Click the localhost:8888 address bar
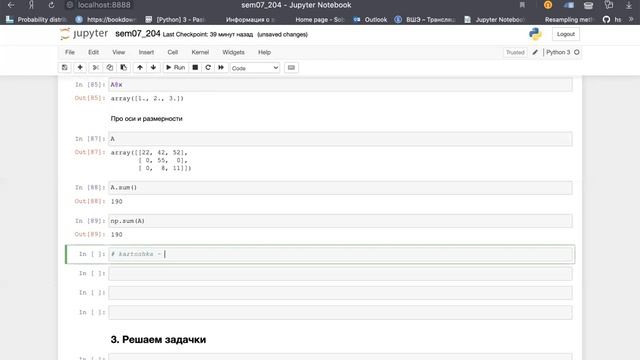 [104, 5]
